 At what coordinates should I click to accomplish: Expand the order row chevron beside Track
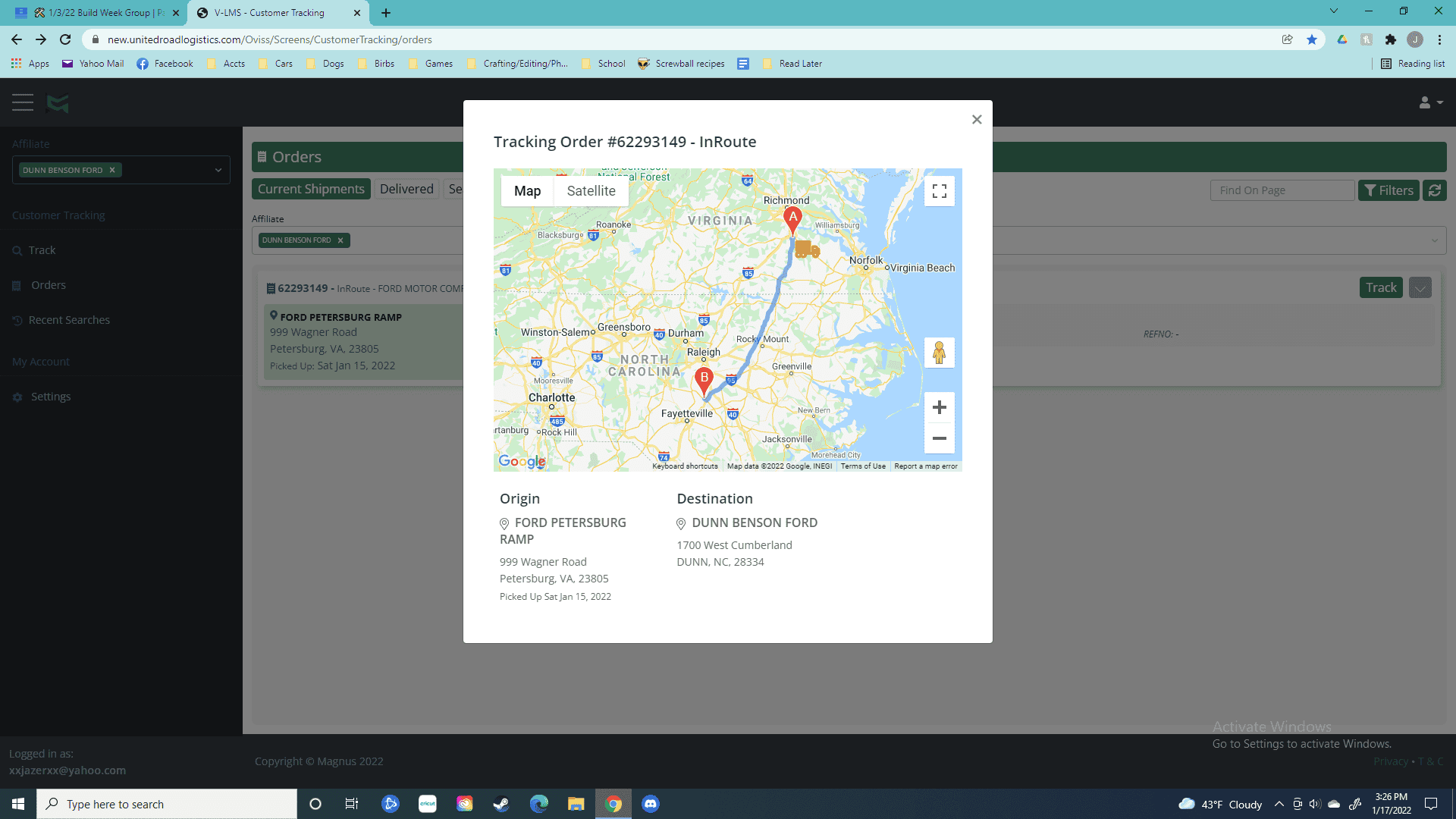[x=1420, y=287]
